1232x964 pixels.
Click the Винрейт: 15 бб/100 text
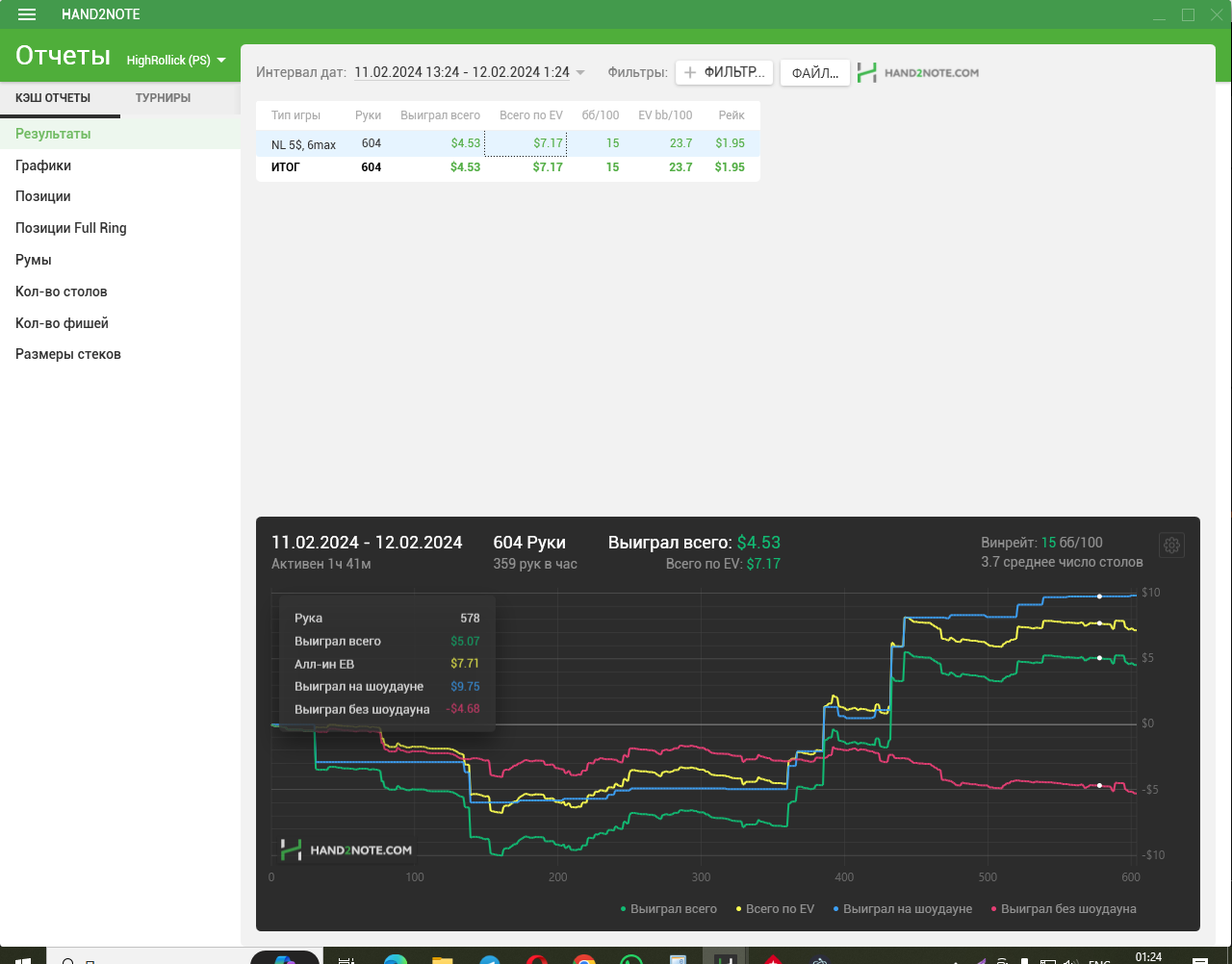1041,543
